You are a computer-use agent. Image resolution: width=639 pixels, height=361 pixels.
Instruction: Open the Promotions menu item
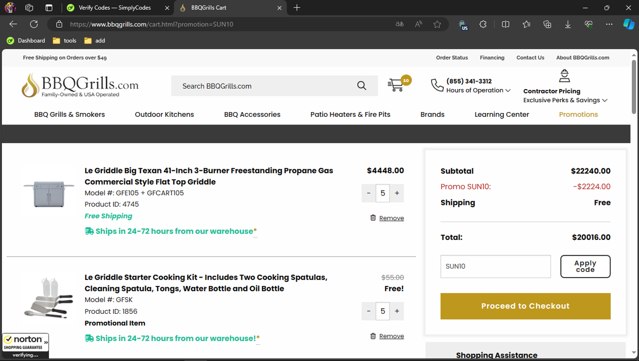coord(578,114)
